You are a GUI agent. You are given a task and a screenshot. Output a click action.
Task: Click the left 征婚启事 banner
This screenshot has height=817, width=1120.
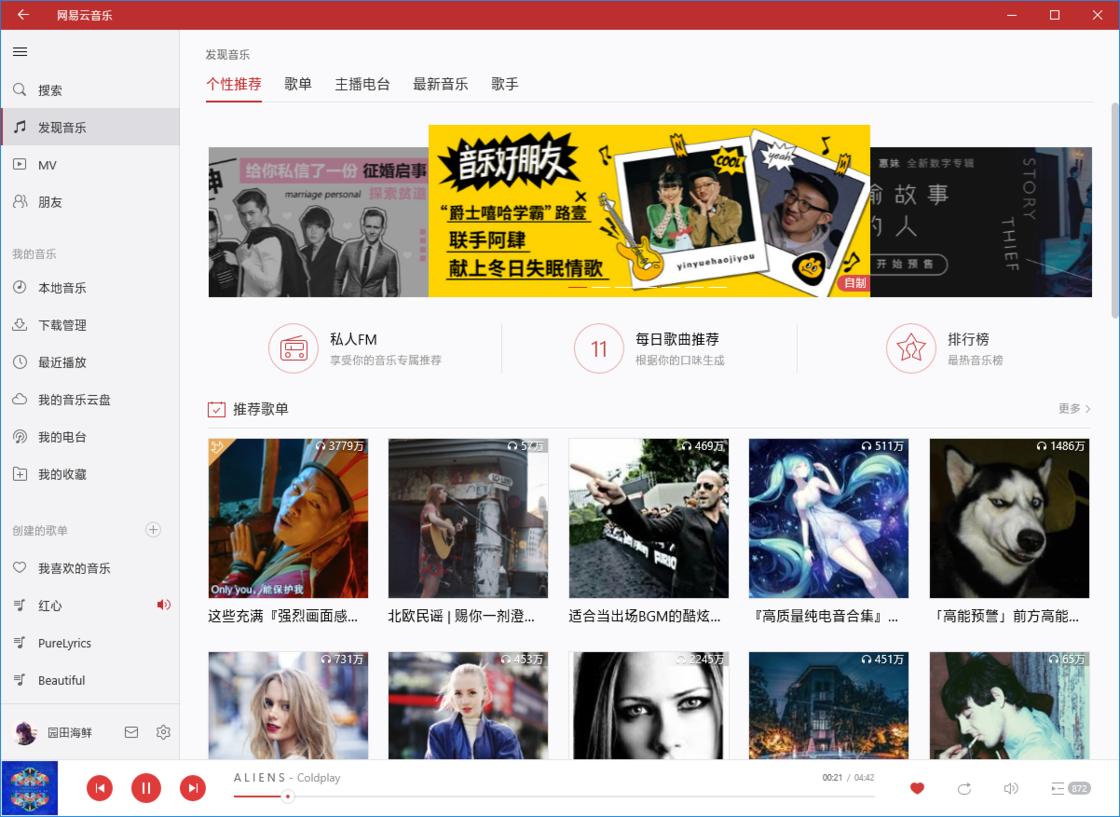[319, 222]
